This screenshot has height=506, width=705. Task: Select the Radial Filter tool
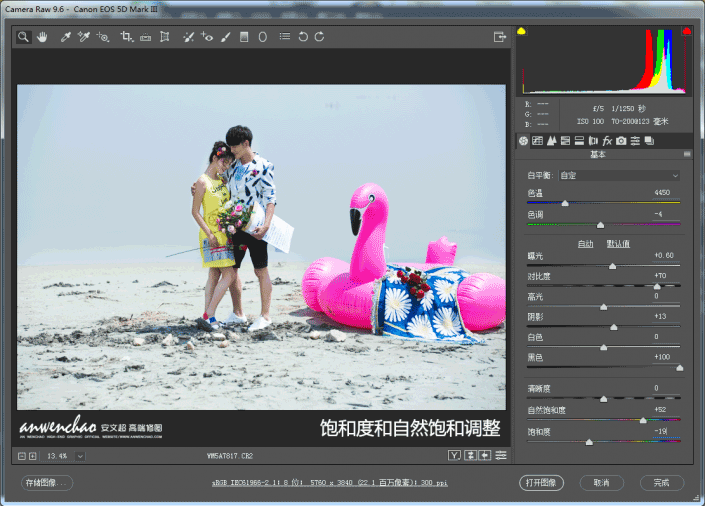pos(263,37)
